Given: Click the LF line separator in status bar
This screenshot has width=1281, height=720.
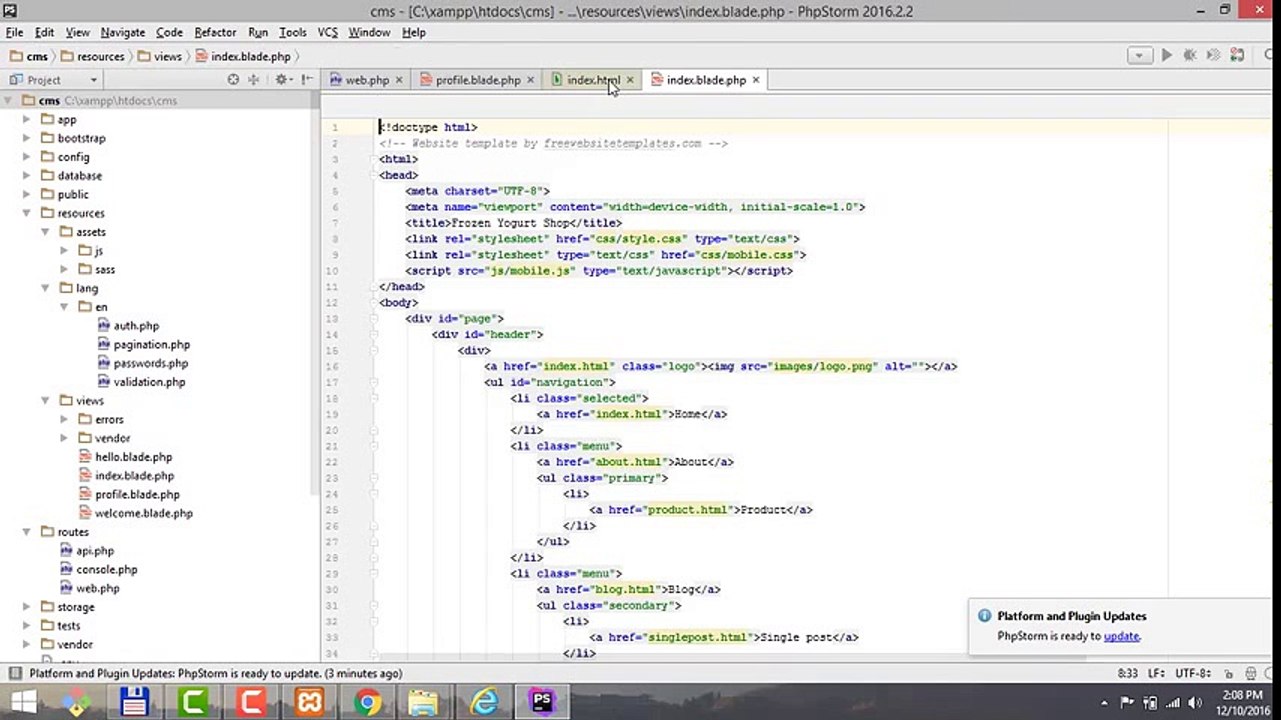Looking at the screenshot, I should pos(1155,673).
